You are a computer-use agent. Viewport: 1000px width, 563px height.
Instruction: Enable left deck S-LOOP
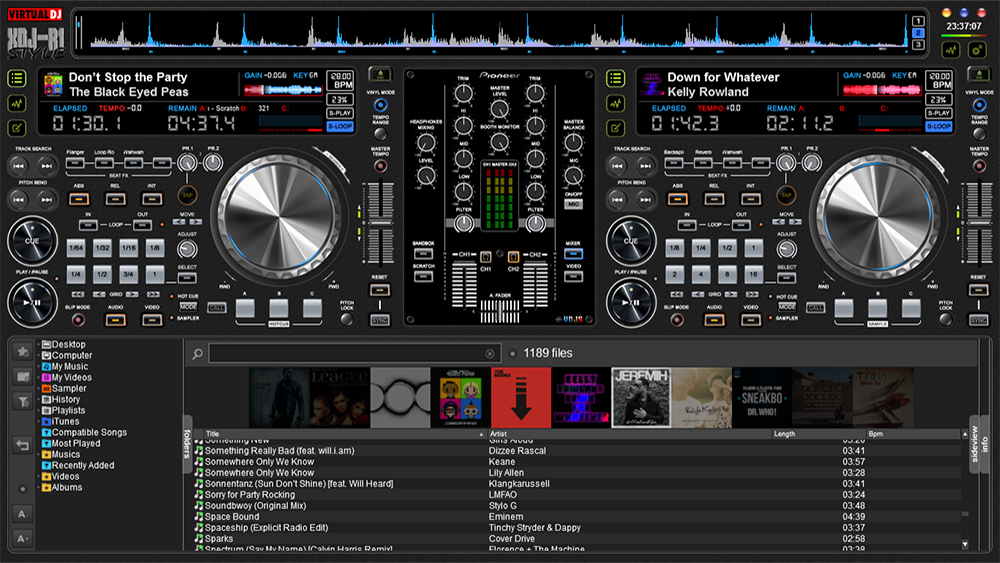[x=340, y=126]
